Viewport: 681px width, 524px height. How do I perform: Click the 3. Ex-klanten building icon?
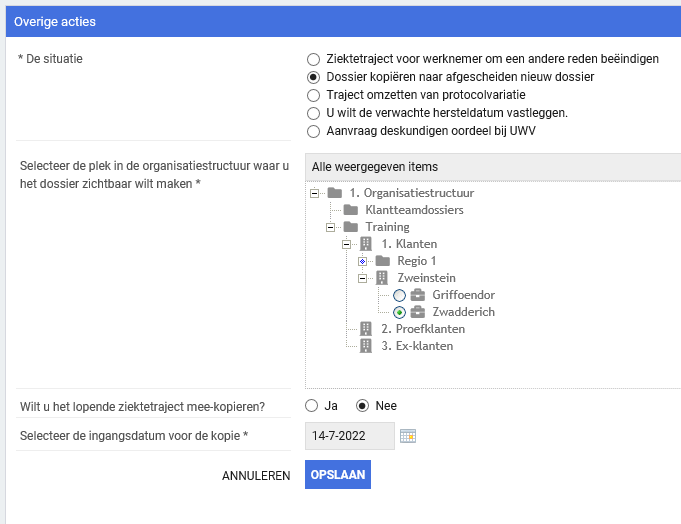[x=366, y=346]
